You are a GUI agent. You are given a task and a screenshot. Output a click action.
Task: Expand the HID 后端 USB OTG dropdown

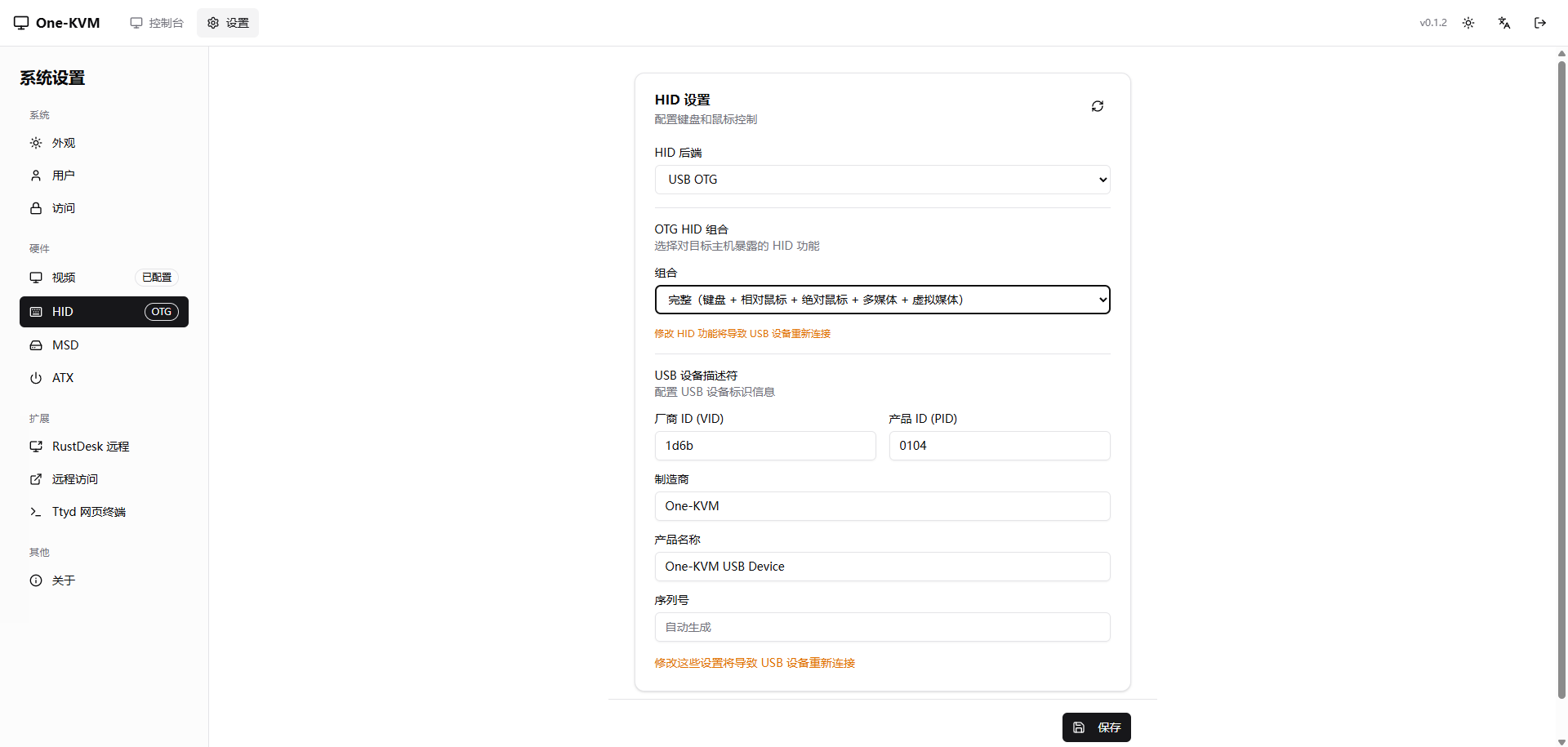(882, 180)
